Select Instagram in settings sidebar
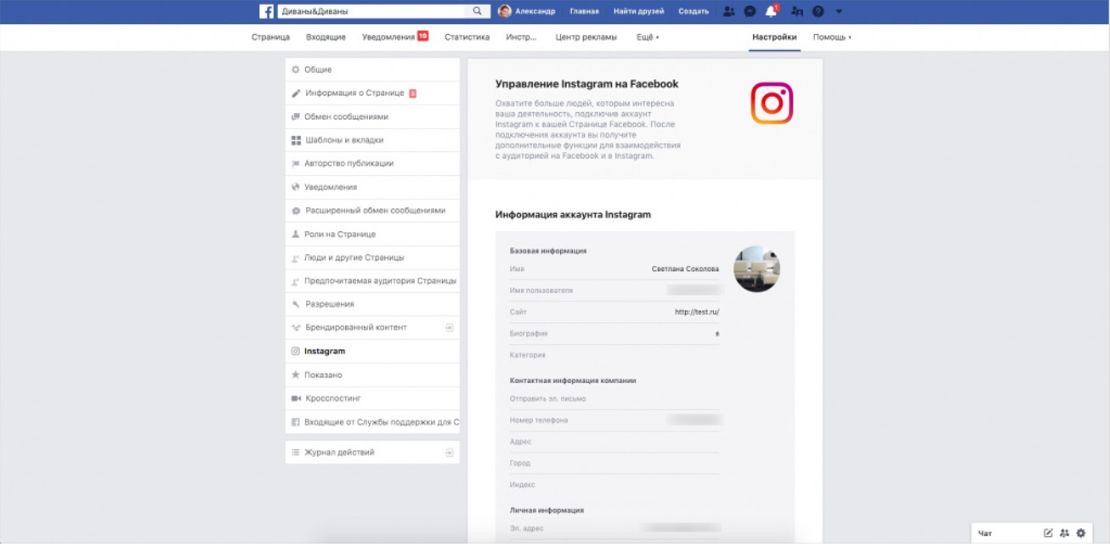 [372, 351]
